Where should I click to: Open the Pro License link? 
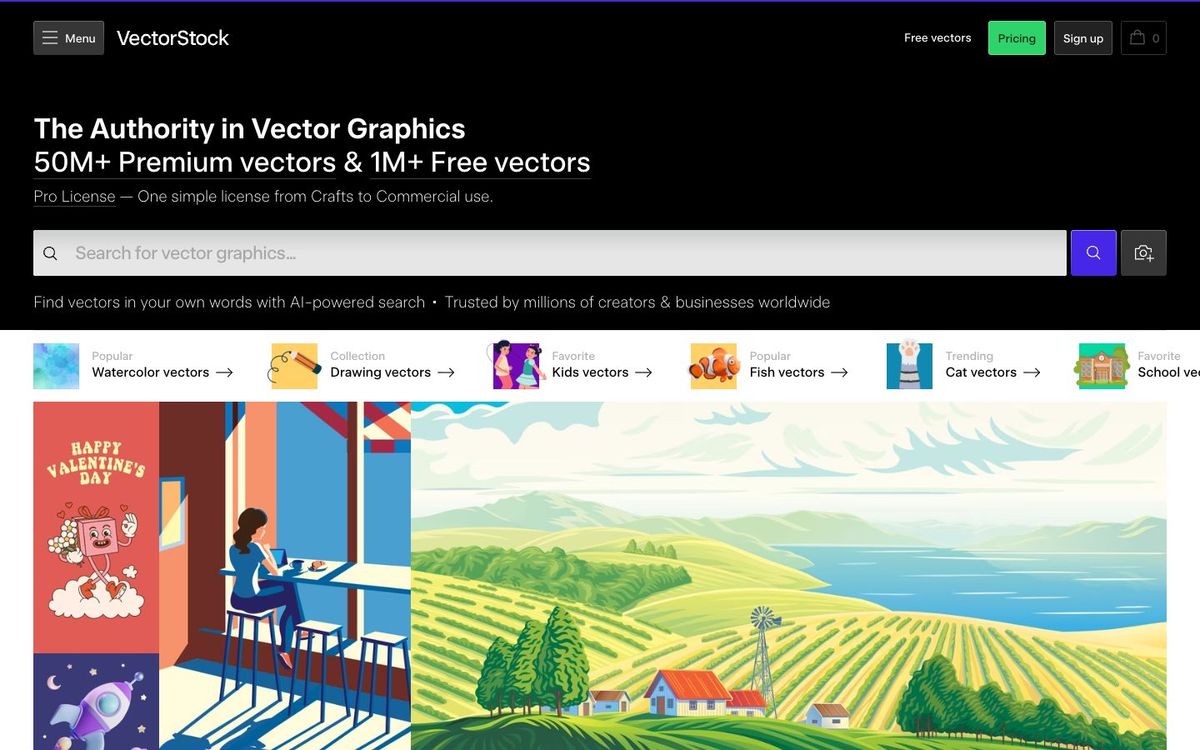tap(74, 196)
